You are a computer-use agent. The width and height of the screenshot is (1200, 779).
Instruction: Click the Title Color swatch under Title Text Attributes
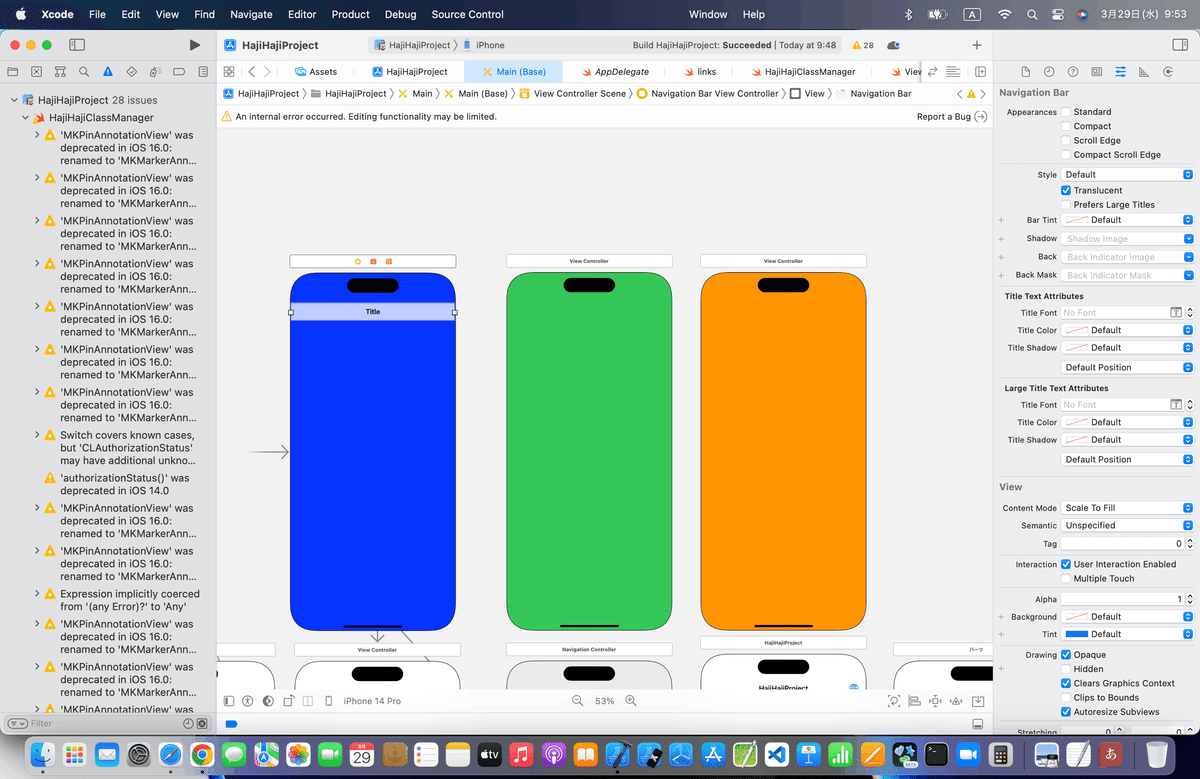(1076, 330)
